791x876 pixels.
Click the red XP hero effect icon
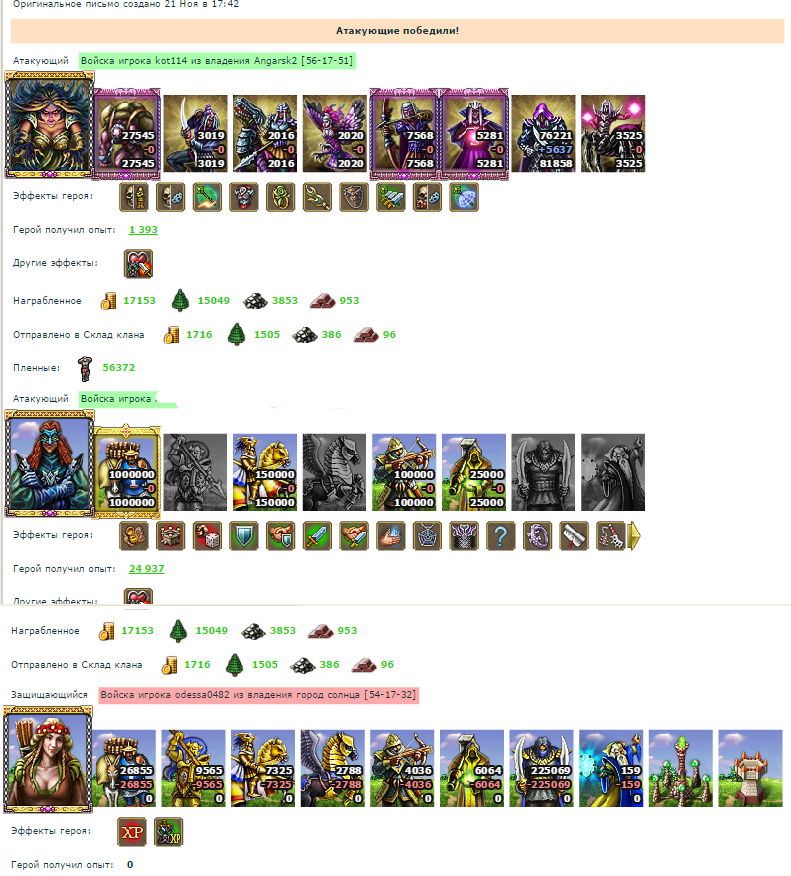click(132, 832)
